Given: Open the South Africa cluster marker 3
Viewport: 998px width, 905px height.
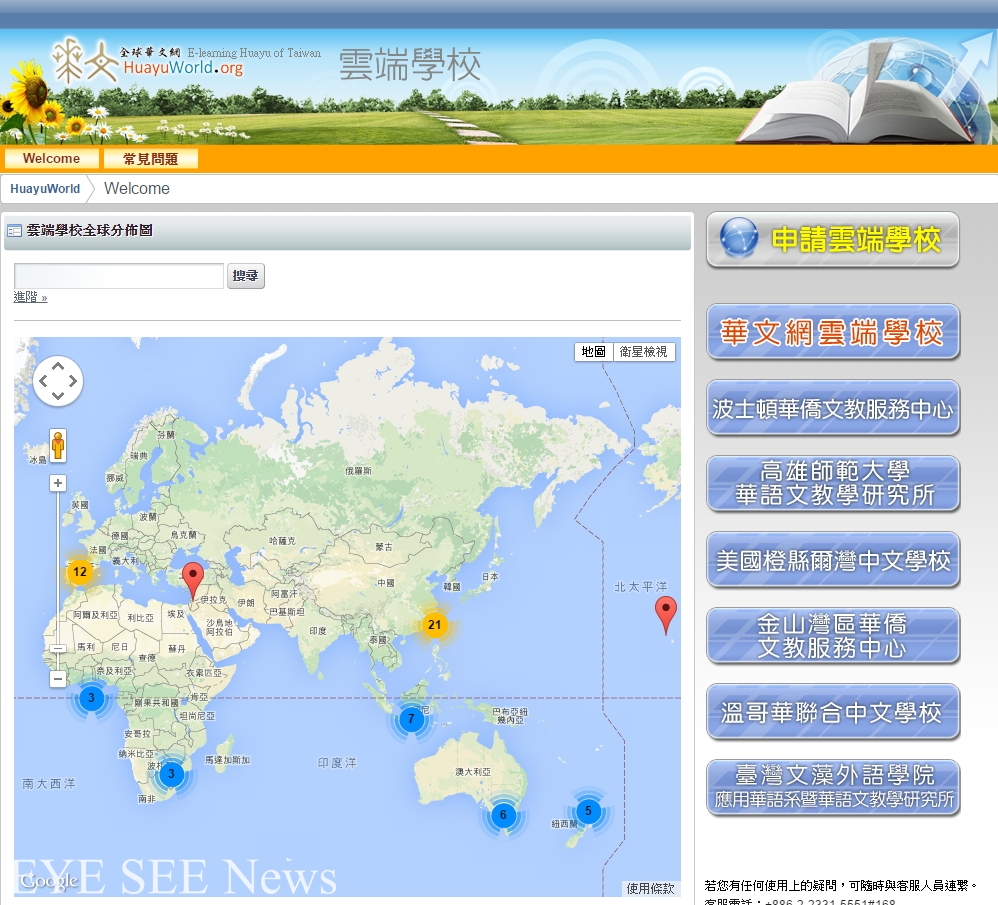Looking at the screenshot, I should point(171,775).
